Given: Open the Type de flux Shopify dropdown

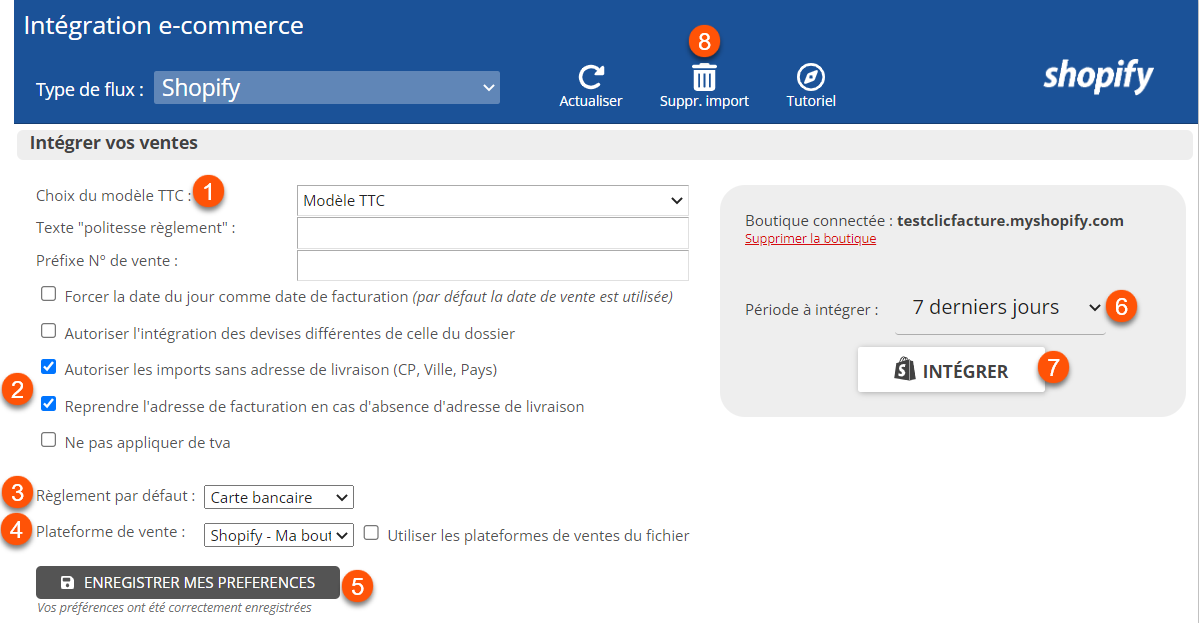Looking at the screenshot, I should pyautogui.click(x=327, y=87).
